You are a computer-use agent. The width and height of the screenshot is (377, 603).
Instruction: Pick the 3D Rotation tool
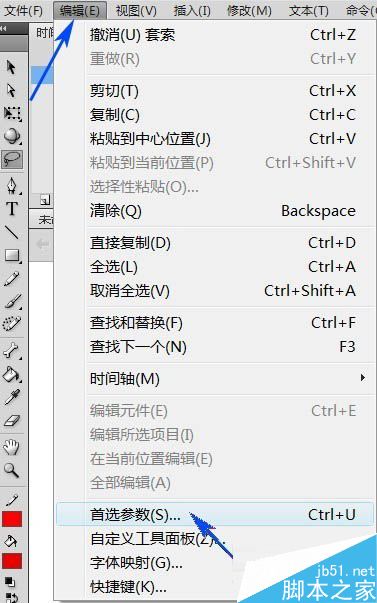pyautogui.click(x=12, y=135)
